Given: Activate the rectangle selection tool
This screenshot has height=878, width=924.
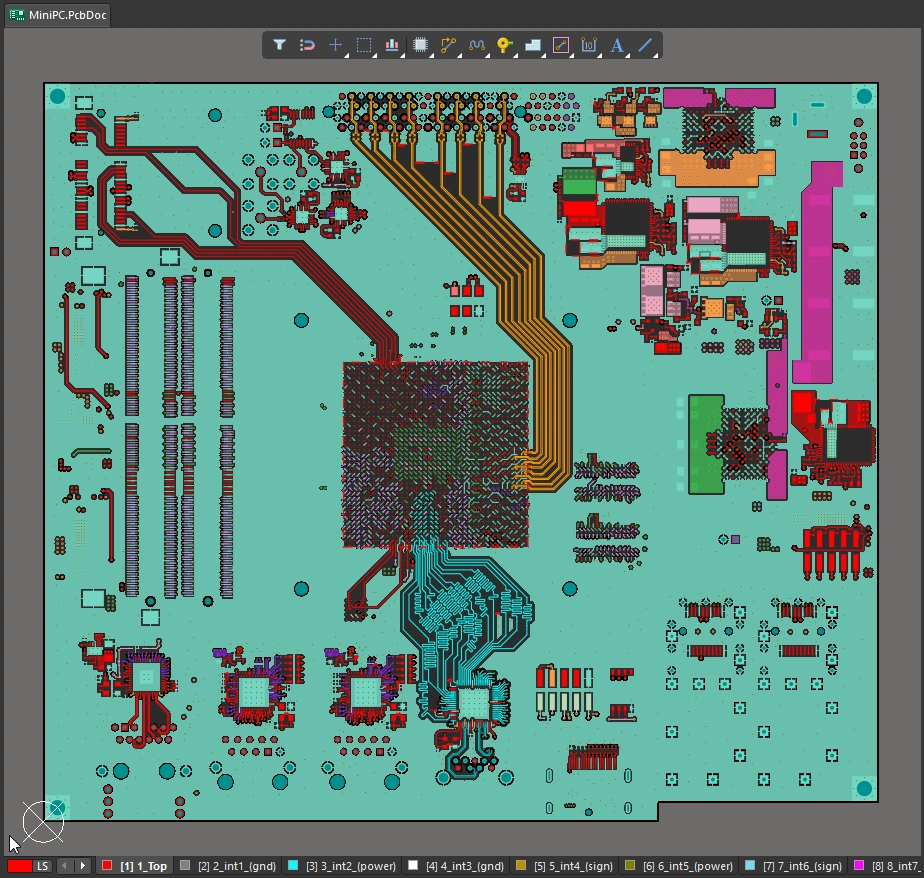Looking at the screenshot, I should [x=364, y=45].
